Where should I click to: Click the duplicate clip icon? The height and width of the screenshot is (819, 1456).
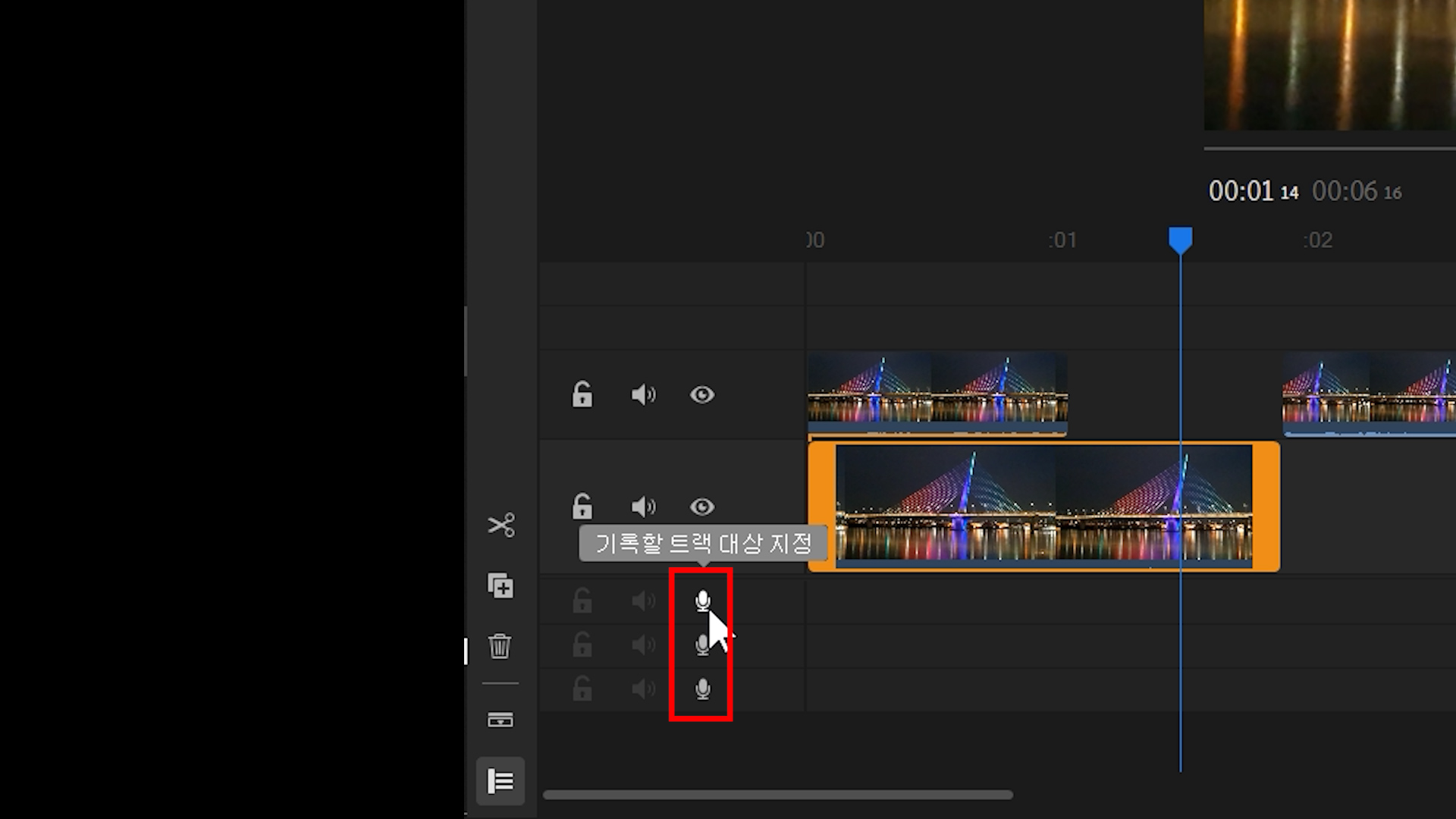pyautogui.click(x=500, y=586)
